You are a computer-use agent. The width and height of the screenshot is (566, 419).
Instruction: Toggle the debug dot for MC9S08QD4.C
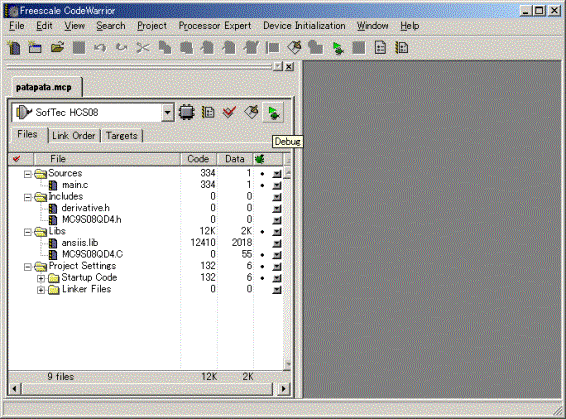click(x=262, y=255)
